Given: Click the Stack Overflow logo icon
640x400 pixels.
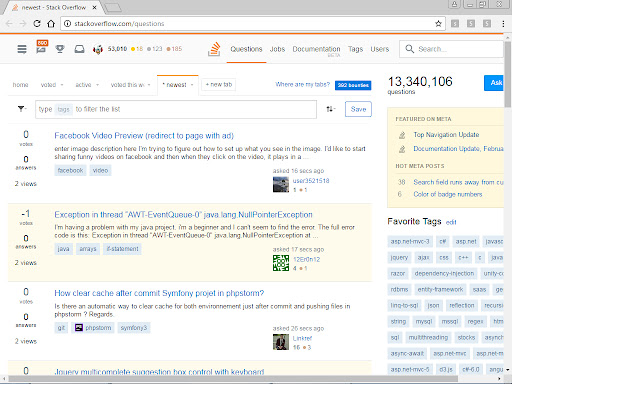Looking at the screenshot, I should click(x=214, y=49).
